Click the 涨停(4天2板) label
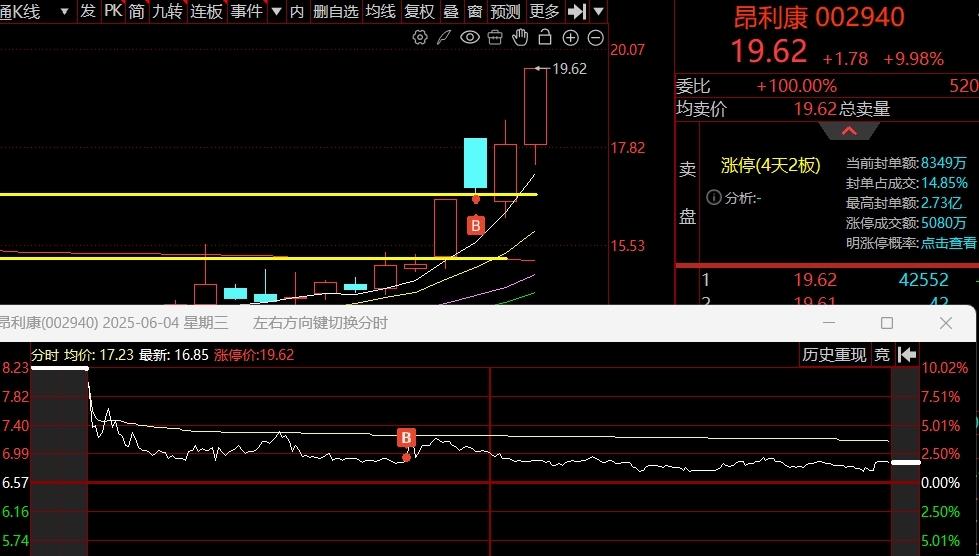Image resolution: width=979 pixels, height=556 pixels. pos(770,165)
